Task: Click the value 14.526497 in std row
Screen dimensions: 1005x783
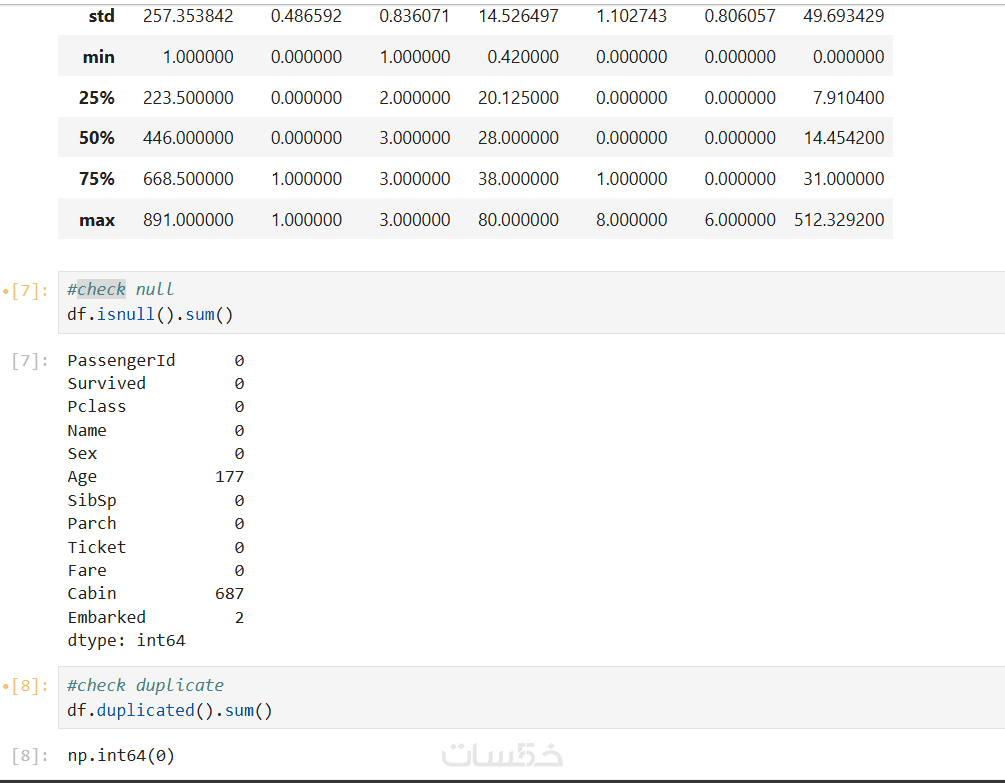Action: click(x=519, y=16)
